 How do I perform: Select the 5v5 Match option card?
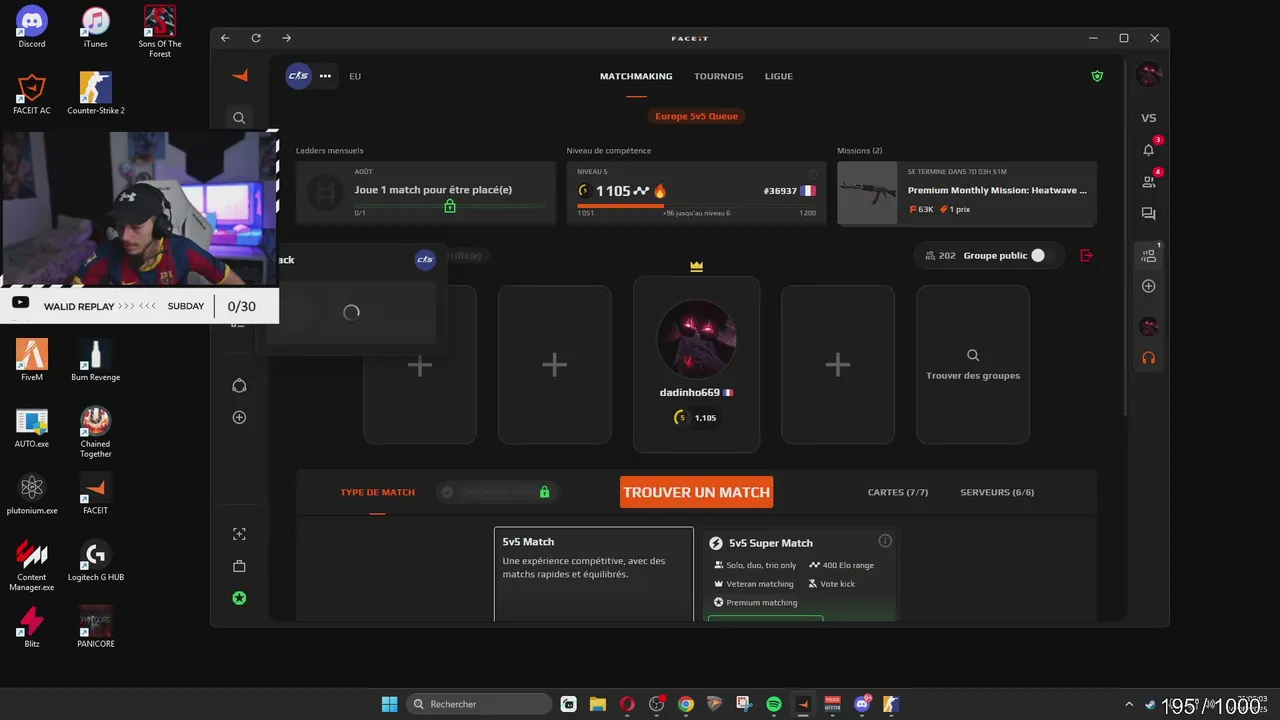click(594, 574)
